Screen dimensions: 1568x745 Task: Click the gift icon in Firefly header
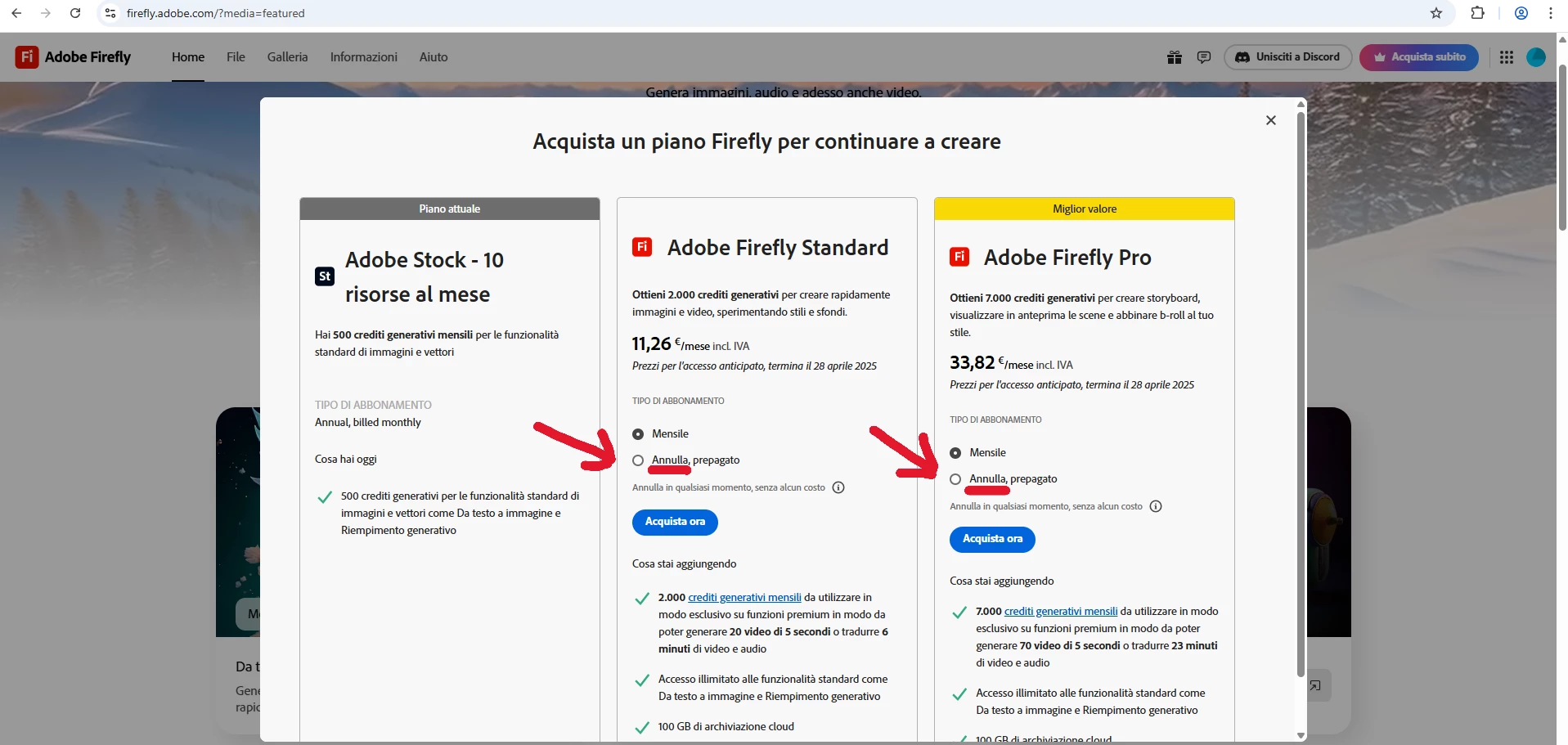click(1175, 57)
